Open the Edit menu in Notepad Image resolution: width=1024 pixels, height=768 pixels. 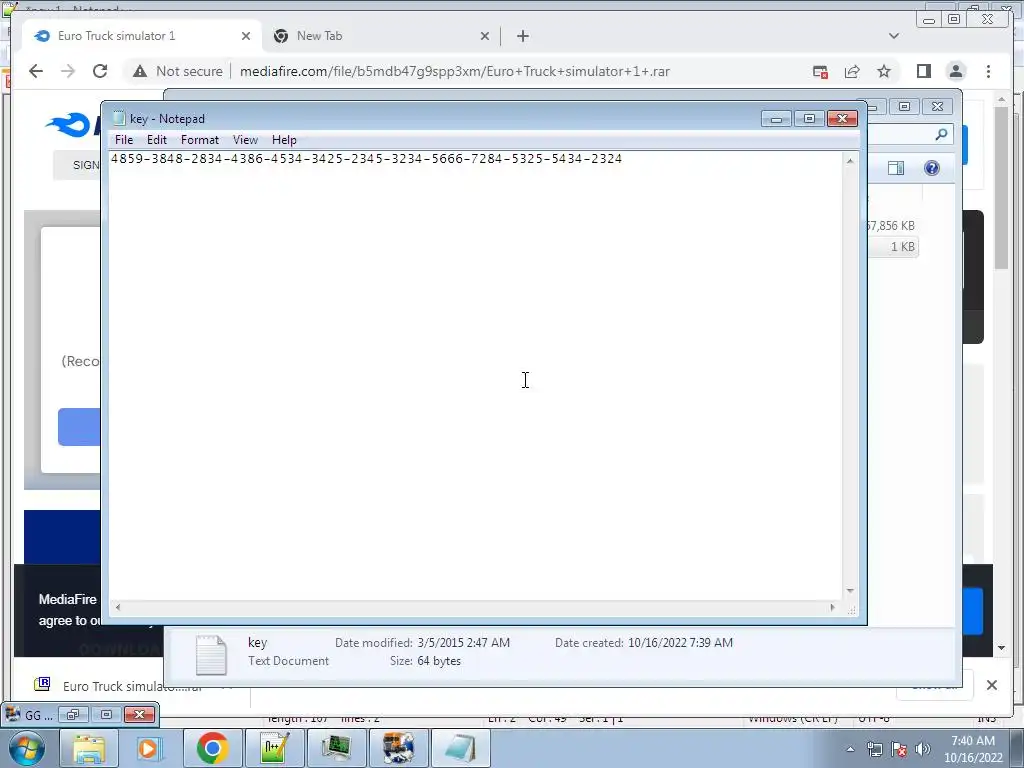[157, 140]
